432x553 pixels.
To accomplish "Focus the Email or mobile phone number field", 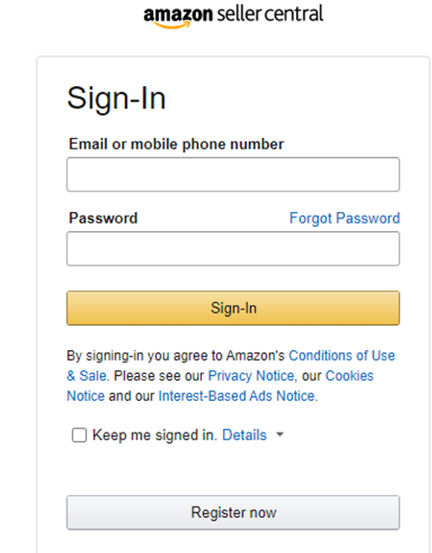I will 233,174.
